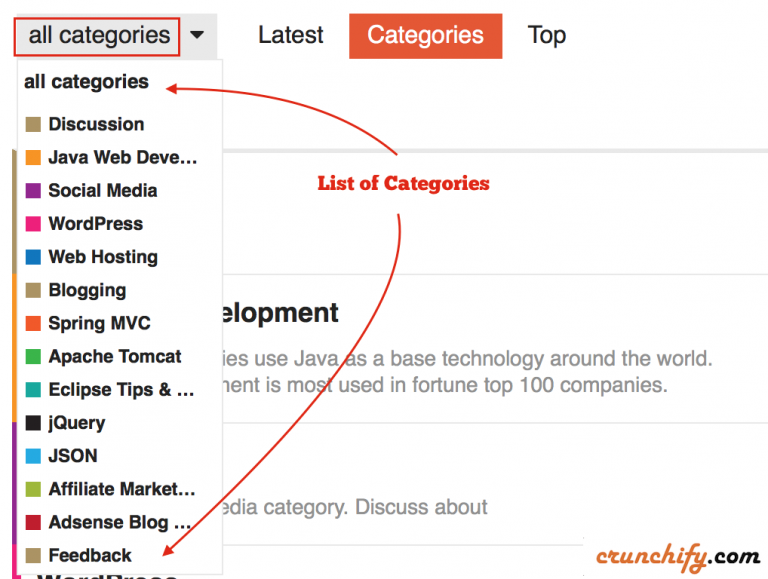Select Eclipse Tips category entry
The image size is (768, 579).
pyautogui.click(x=120, y=390)
